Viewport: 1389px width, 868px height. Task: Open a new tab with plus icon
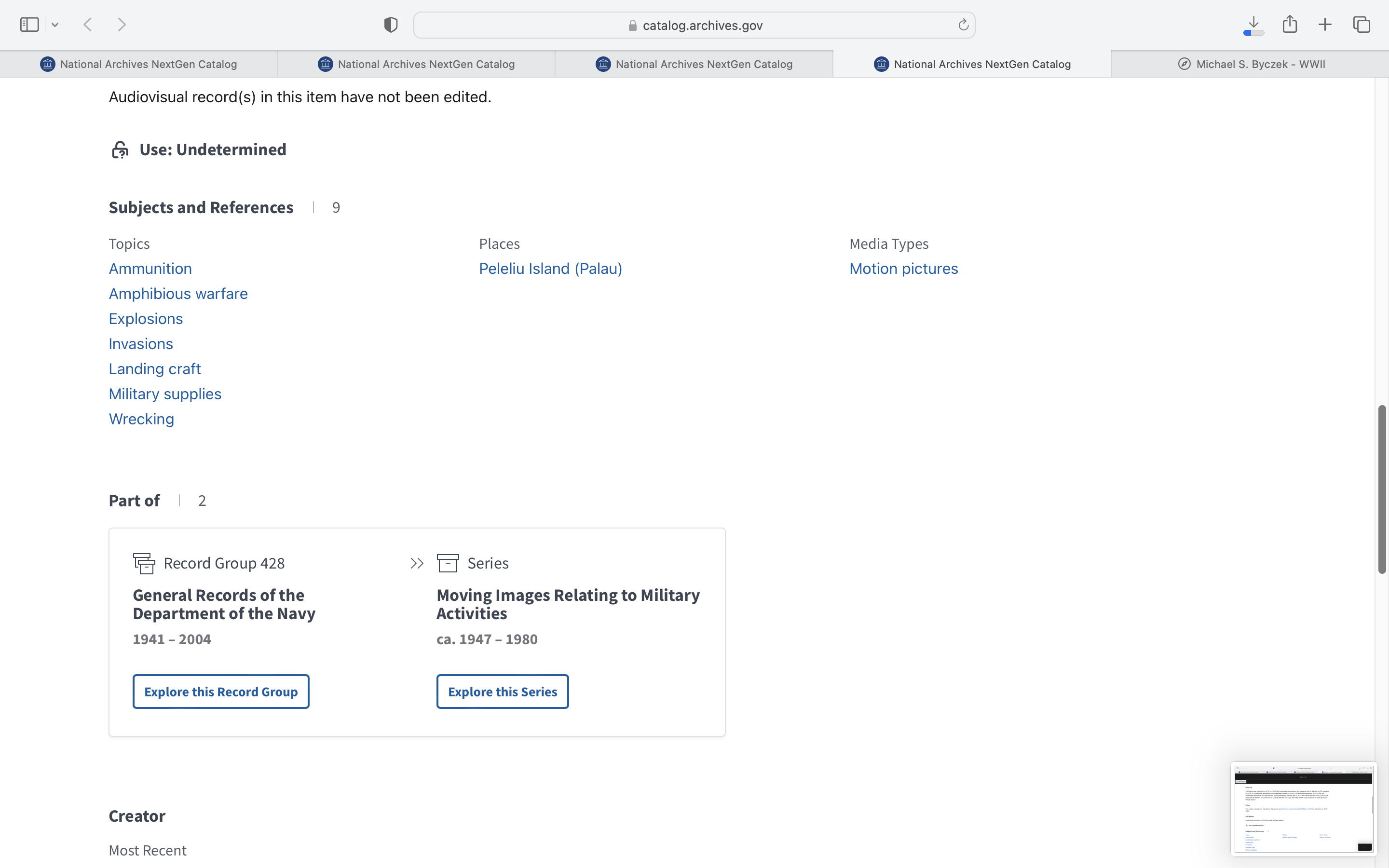pyautogui.click(x=1325, y=25)
